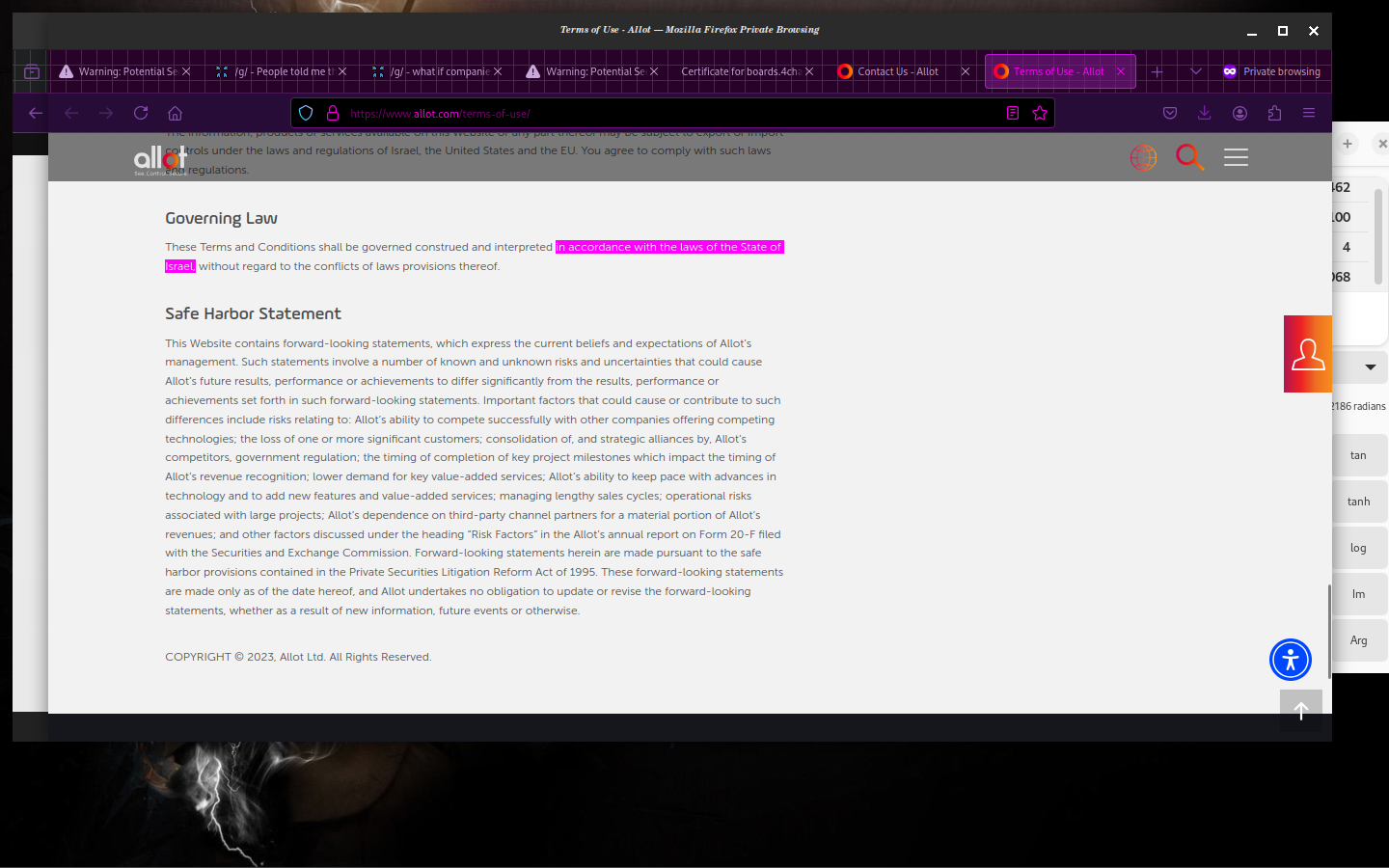List all tabs dropdown
Image resolution: width=1389 pixels, height=868 pixels.
(x=1196, y=71)
